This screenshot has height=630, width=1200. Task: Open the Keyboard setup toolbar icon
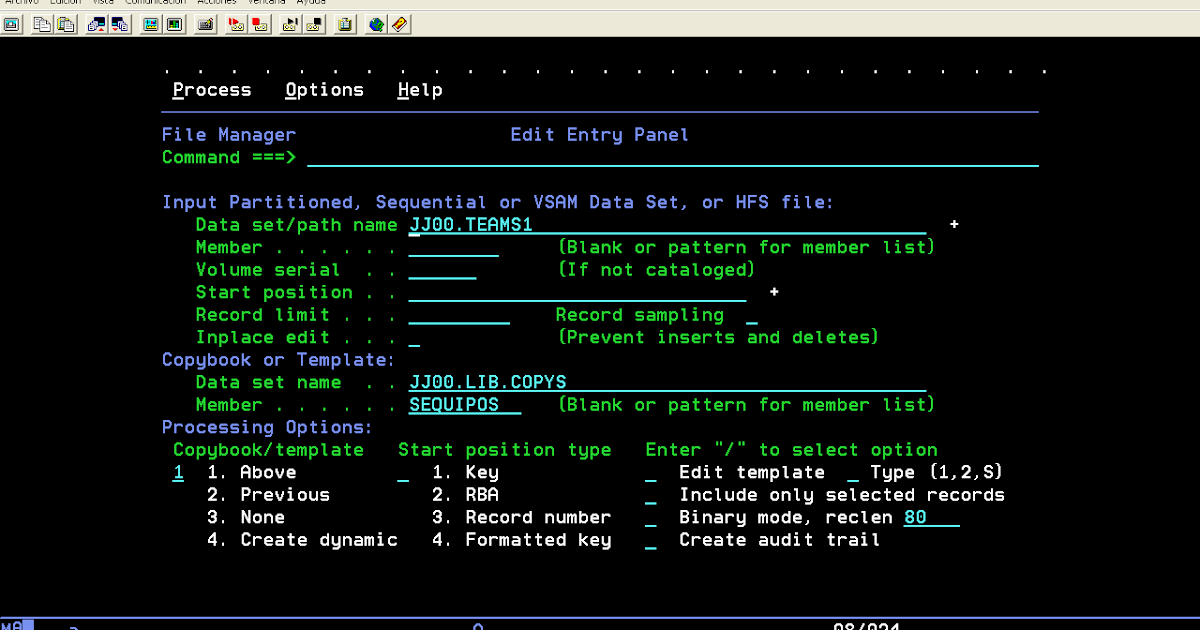[x=206, y=24]
